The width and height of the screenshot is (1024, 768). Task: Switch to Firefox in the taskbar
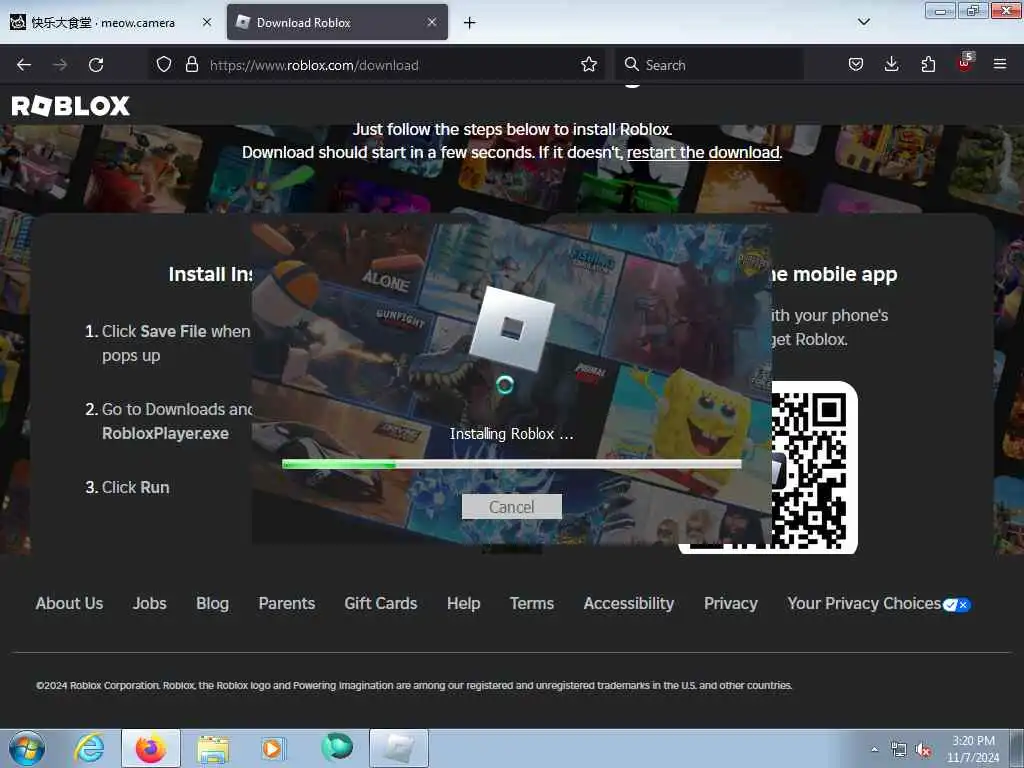tap(151, 748)
